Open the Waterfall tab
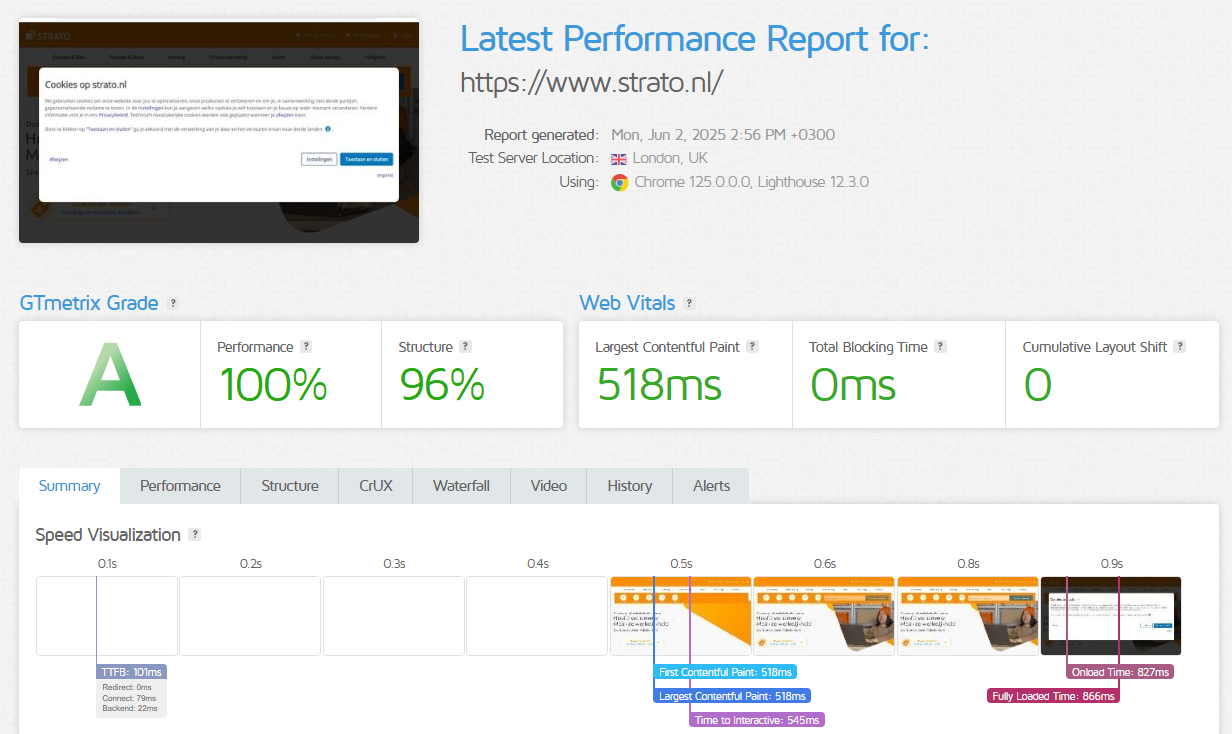1232x734 pixels. [461, 486]
